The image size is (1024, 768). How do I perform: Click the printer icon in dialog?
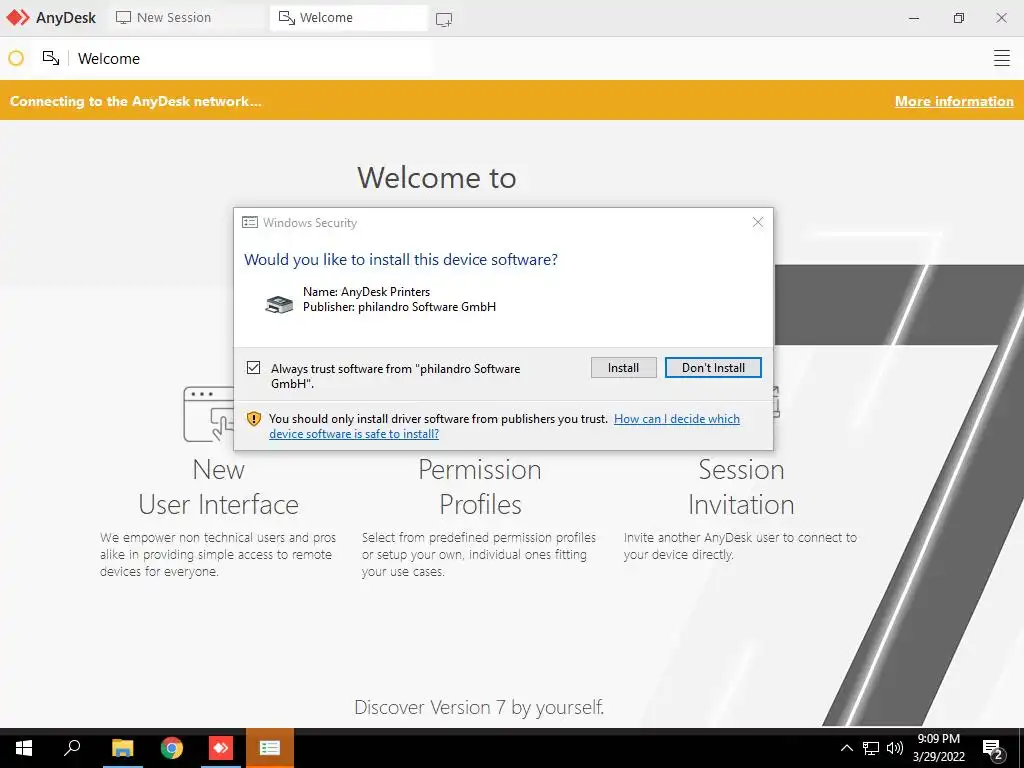279,304
